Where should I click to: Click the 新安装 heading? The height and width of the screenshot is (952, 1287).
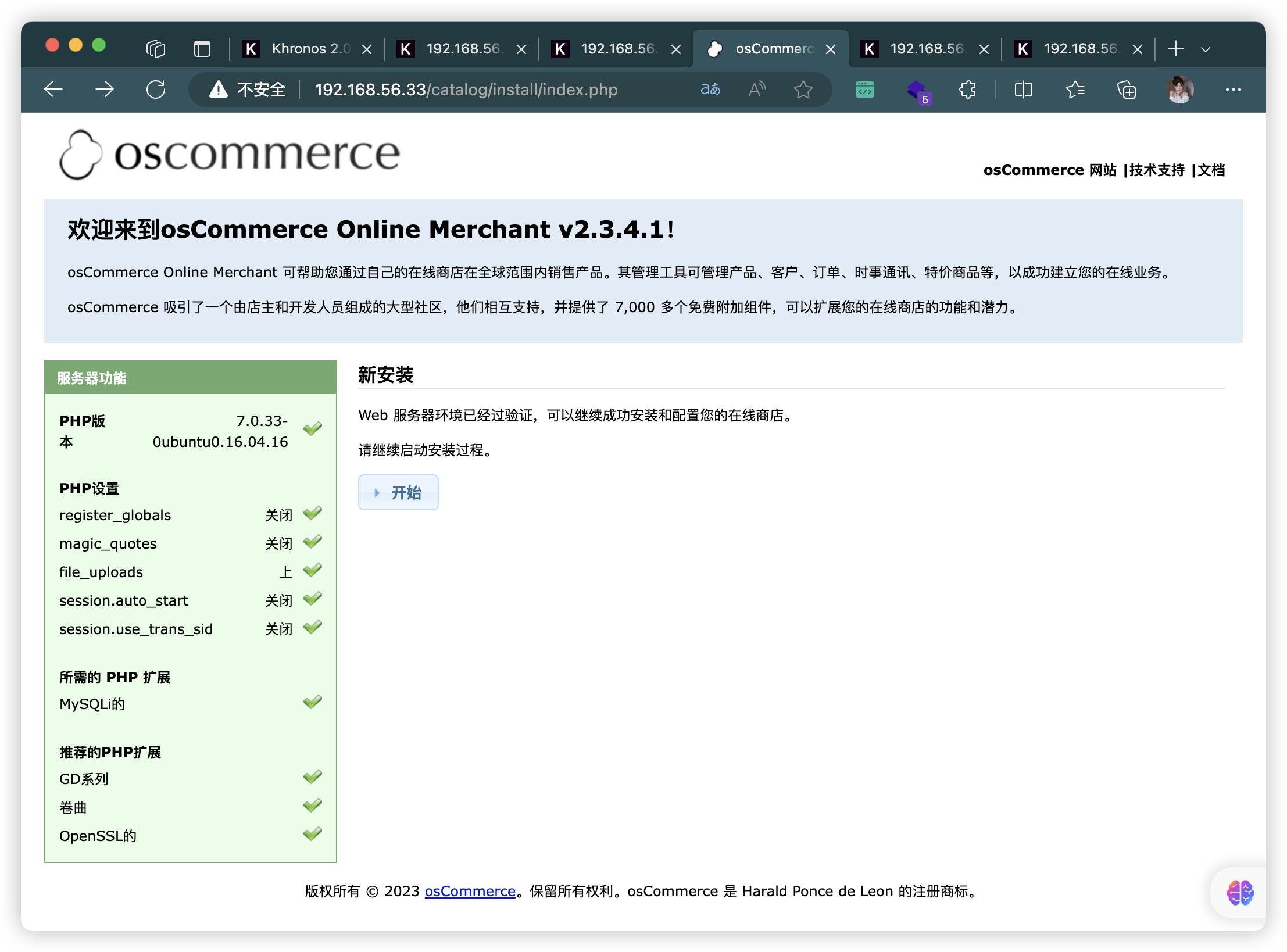[x=385, y=375]
